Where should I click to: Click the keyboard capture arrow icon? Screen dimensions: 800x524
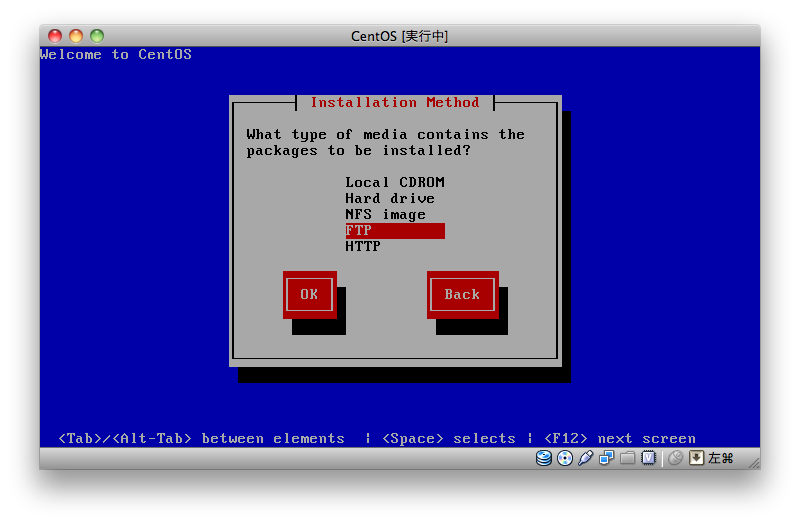[x=696, y=458]
